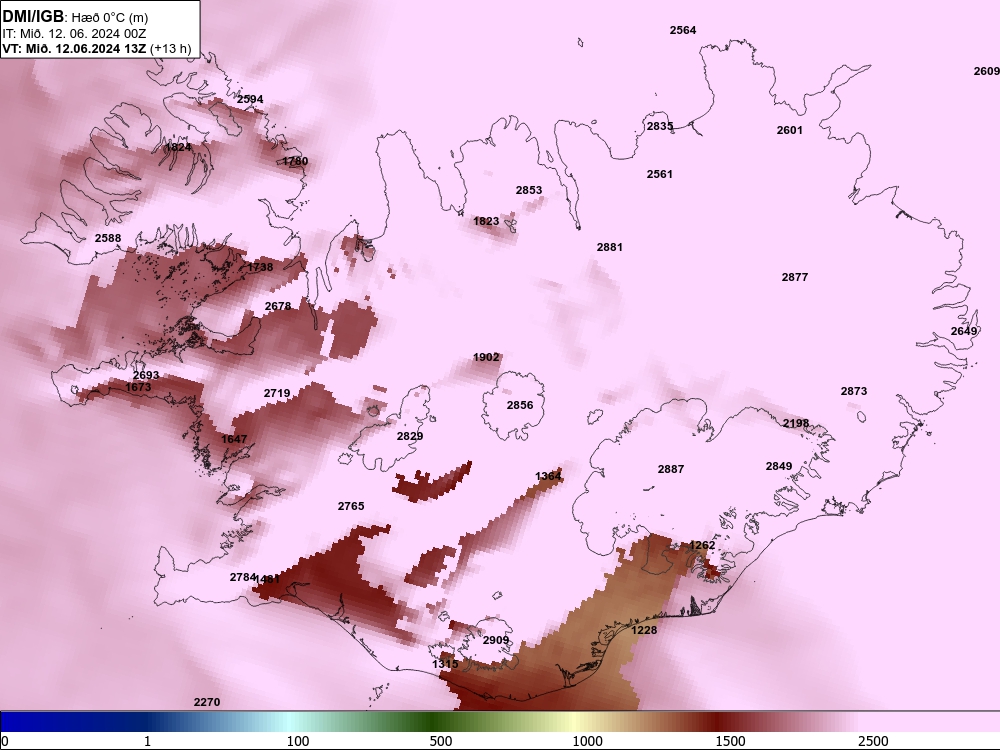Select the 2873 value label

(x=853, y=392)
